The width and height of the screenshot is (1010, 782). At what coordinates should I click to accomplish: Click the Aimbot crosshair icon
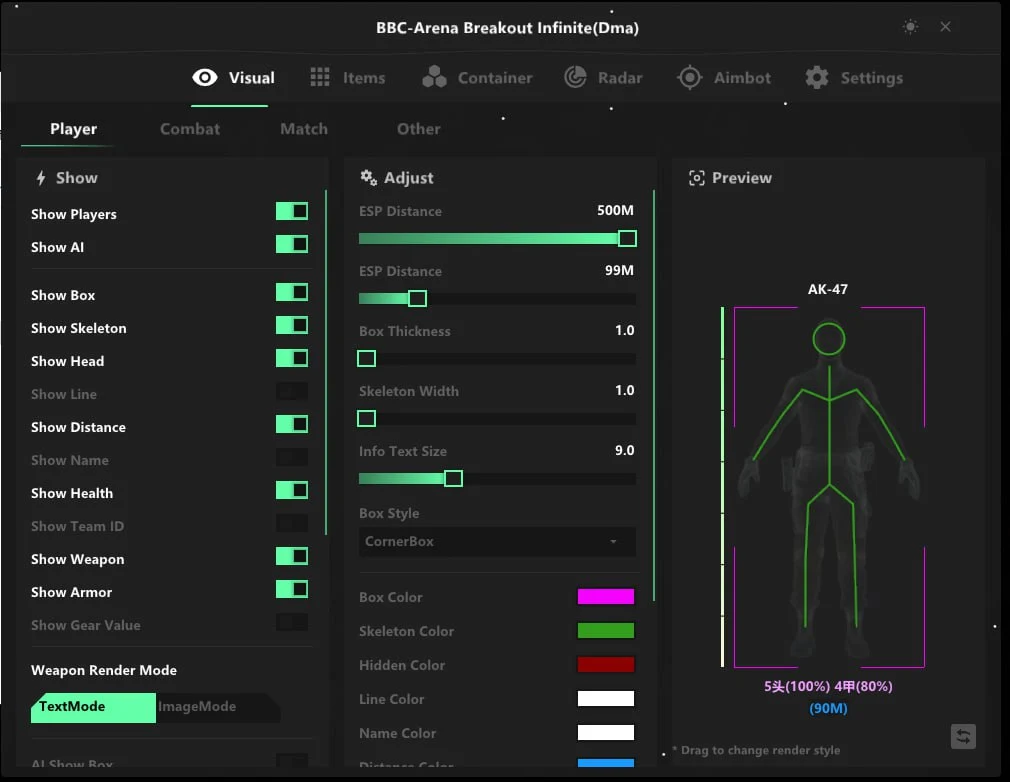[689, 77]
